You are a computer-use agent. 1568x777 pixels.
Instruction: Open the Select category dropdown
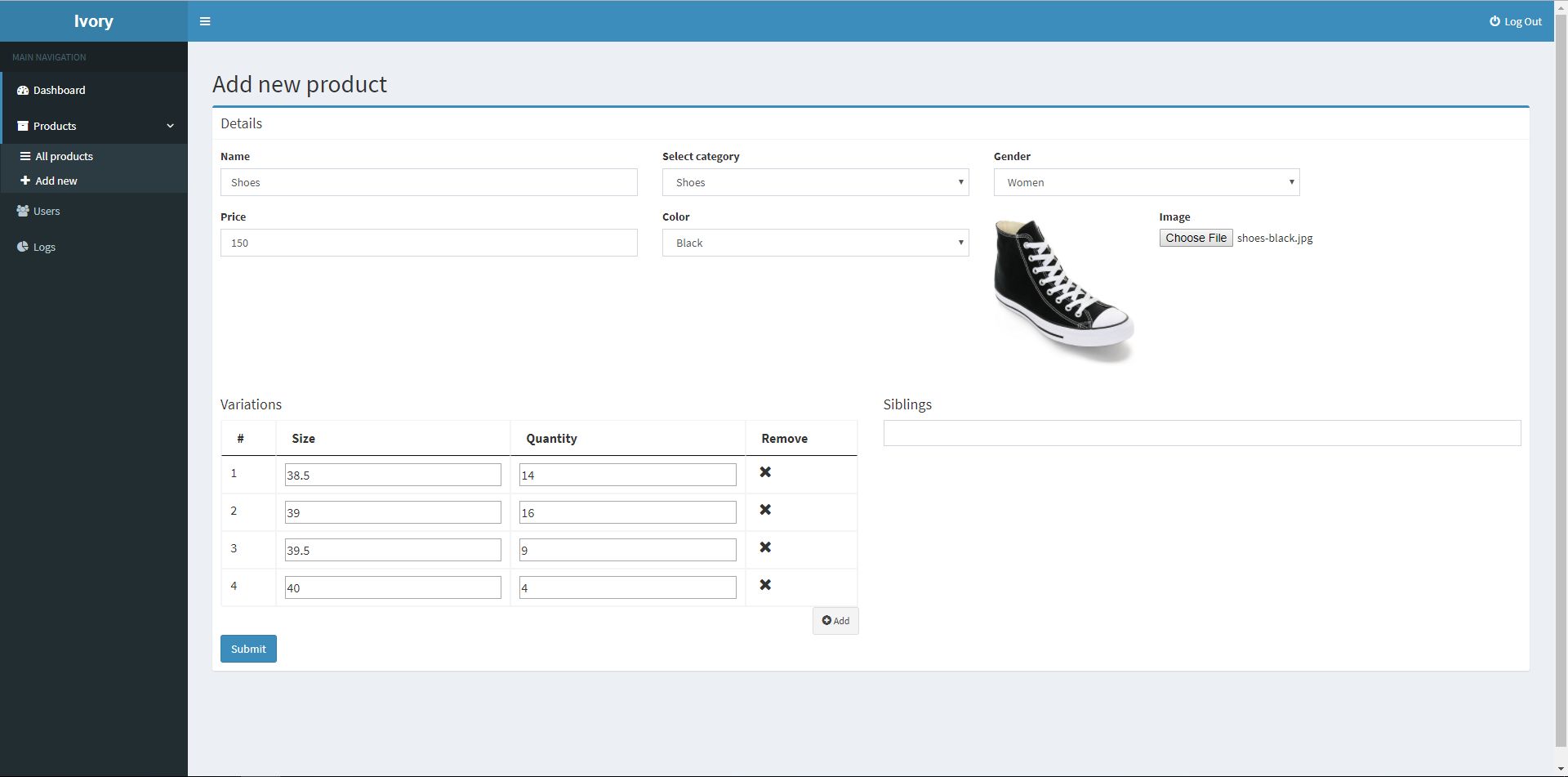pos(814,182)
